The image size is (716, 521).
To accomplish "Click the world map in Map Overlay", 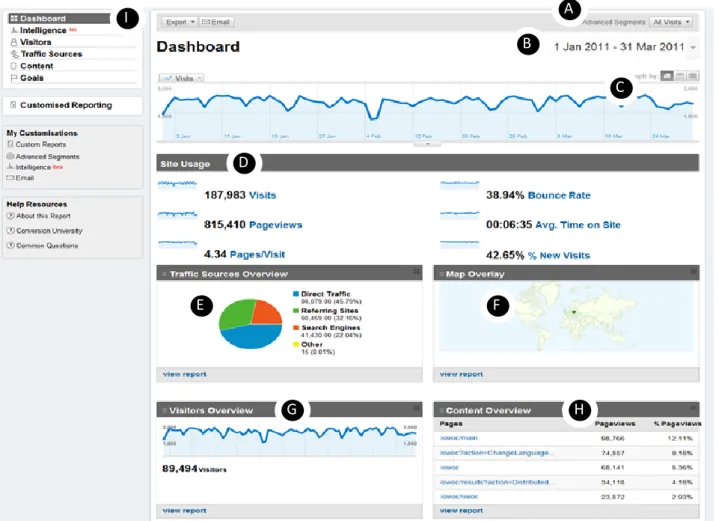I will tap(566, 316).
